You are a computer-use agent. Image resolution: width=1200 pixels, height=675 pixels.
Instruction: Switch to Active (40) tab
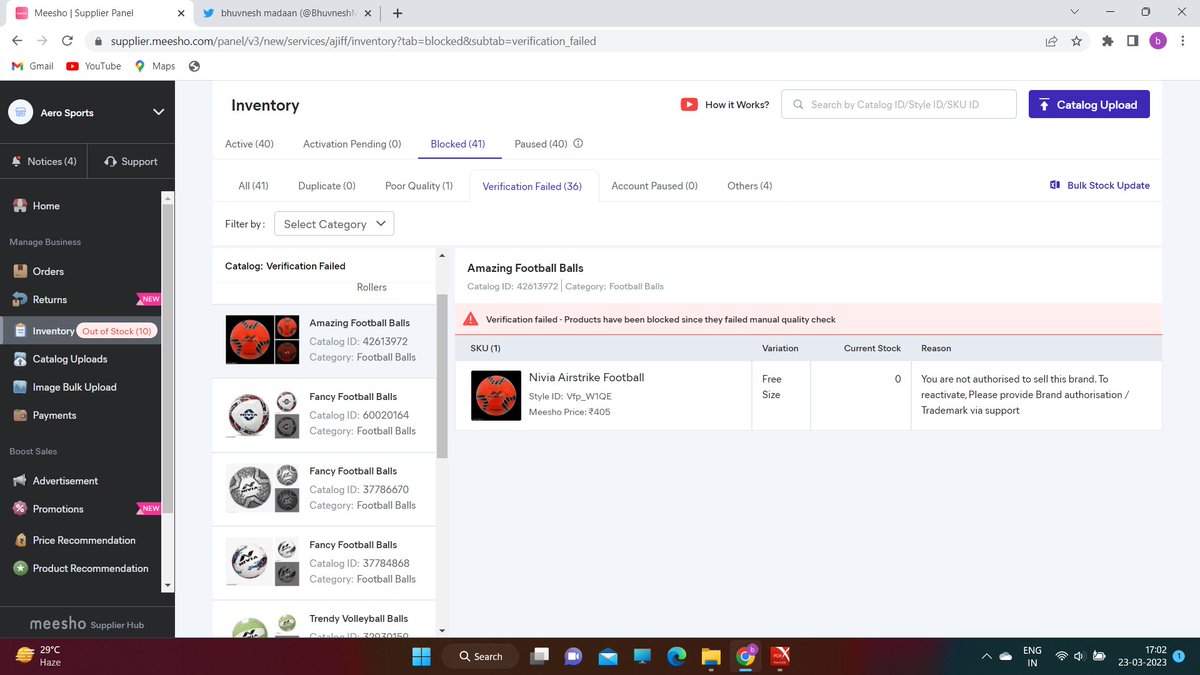[249, 144]
